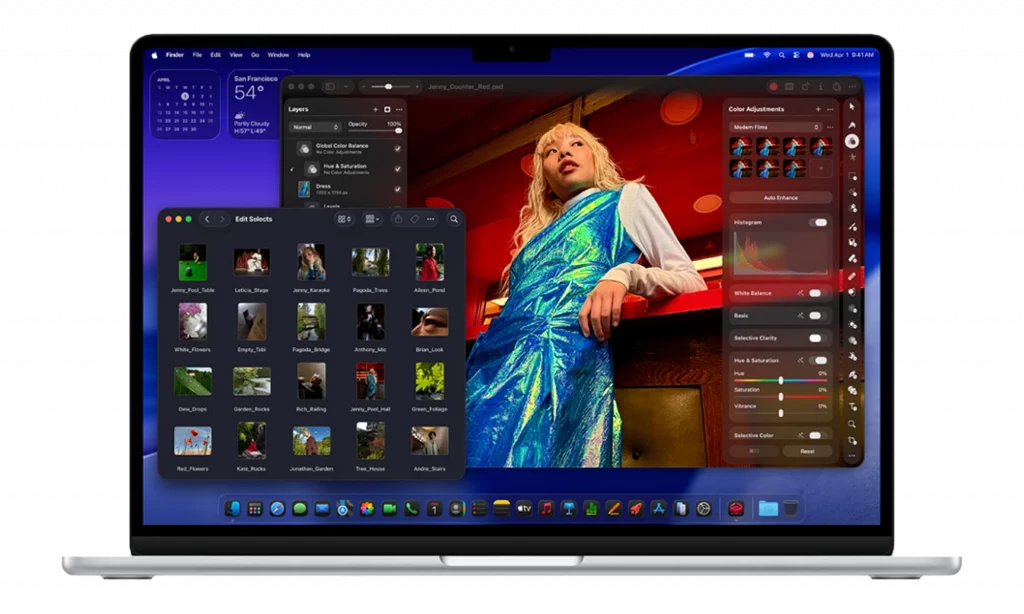Viewport: 1024px width, 614px height.
Task: Toggle the Histogram switch
Action: tap(818, 223)
